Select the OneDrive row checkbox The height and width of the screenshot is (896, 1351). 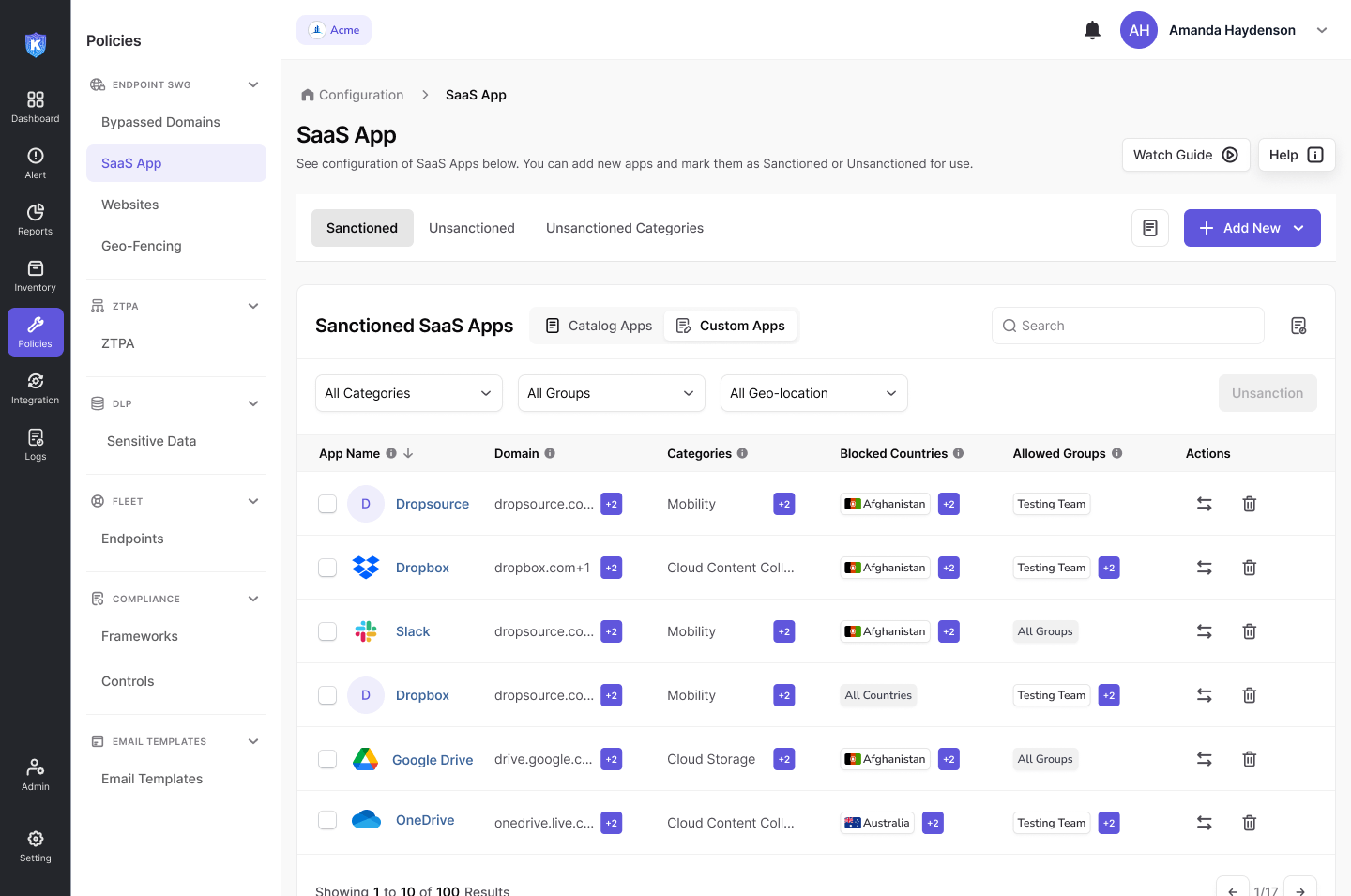coord(327,820)
